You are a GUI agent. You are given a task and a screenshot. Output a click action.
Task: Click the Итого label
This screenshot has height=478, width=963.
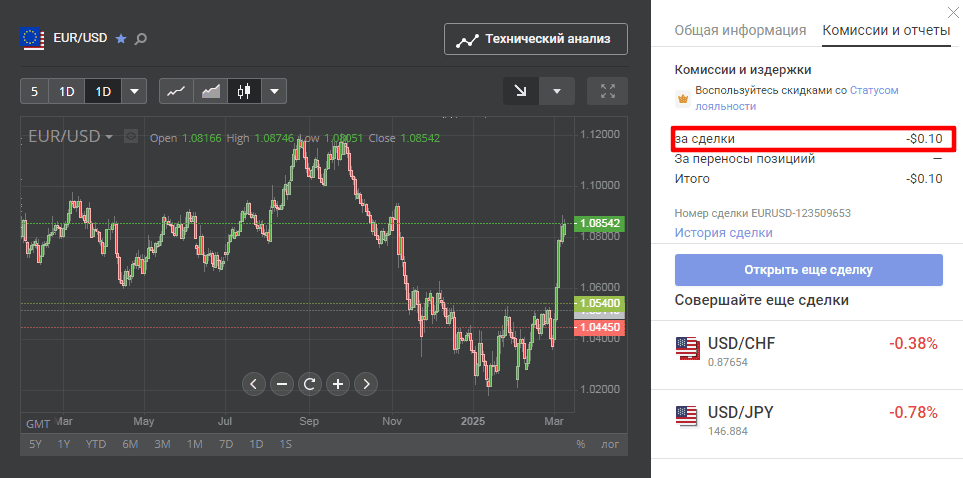692,179
